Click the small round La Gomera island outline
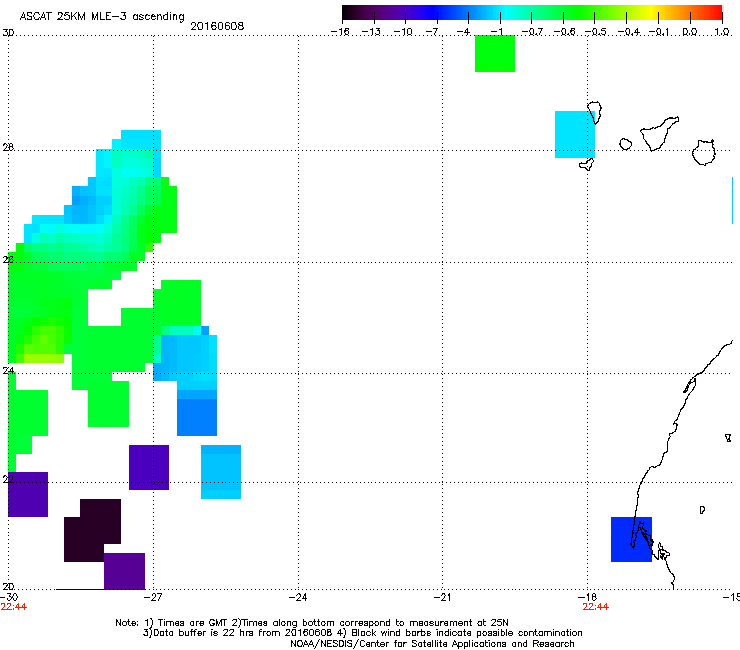The width and height of the screenshot is (740, 650). coord(625,144)
